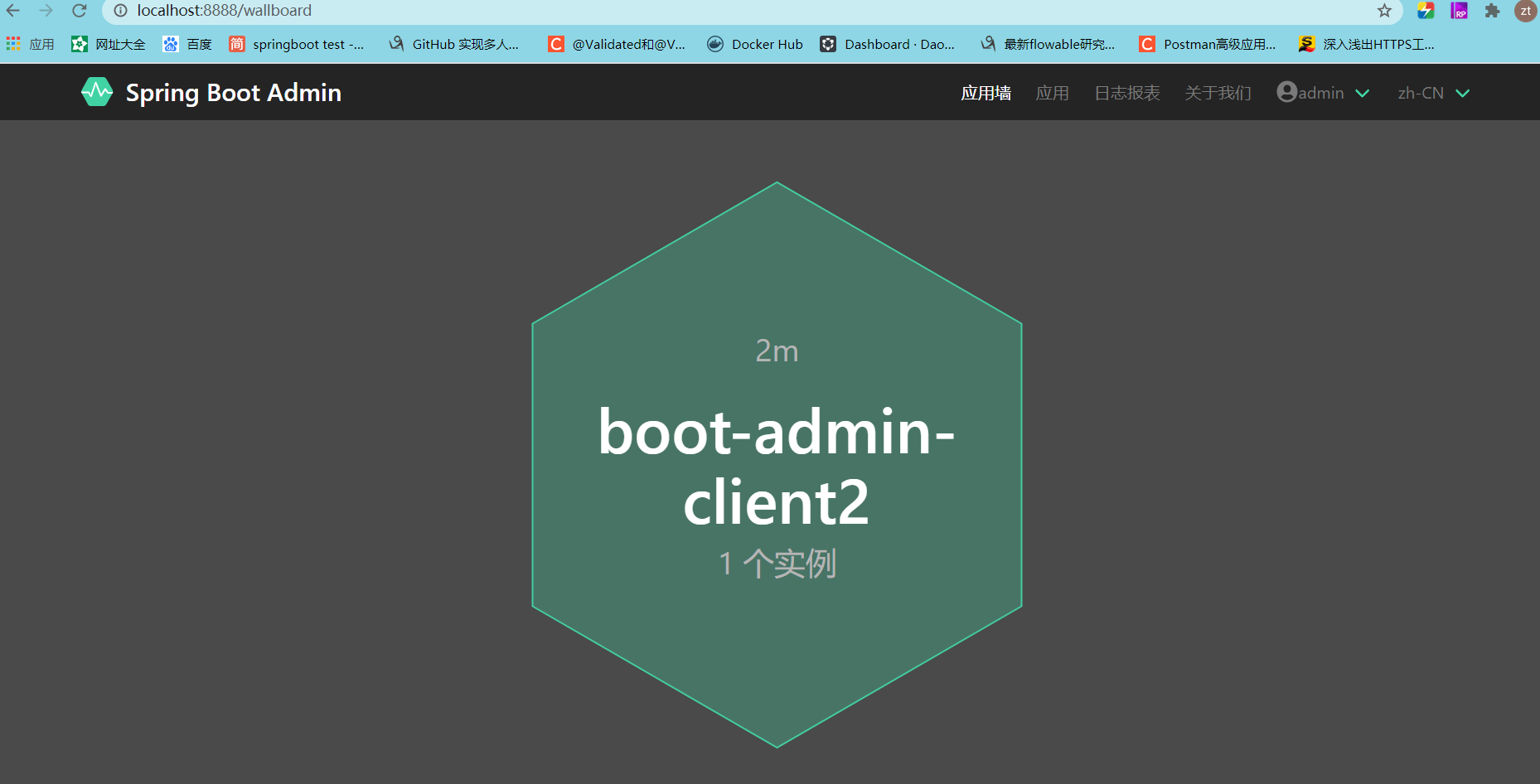Go forward using browser forward arrow
1540x784 pixels.
click(x=46, y=11)
